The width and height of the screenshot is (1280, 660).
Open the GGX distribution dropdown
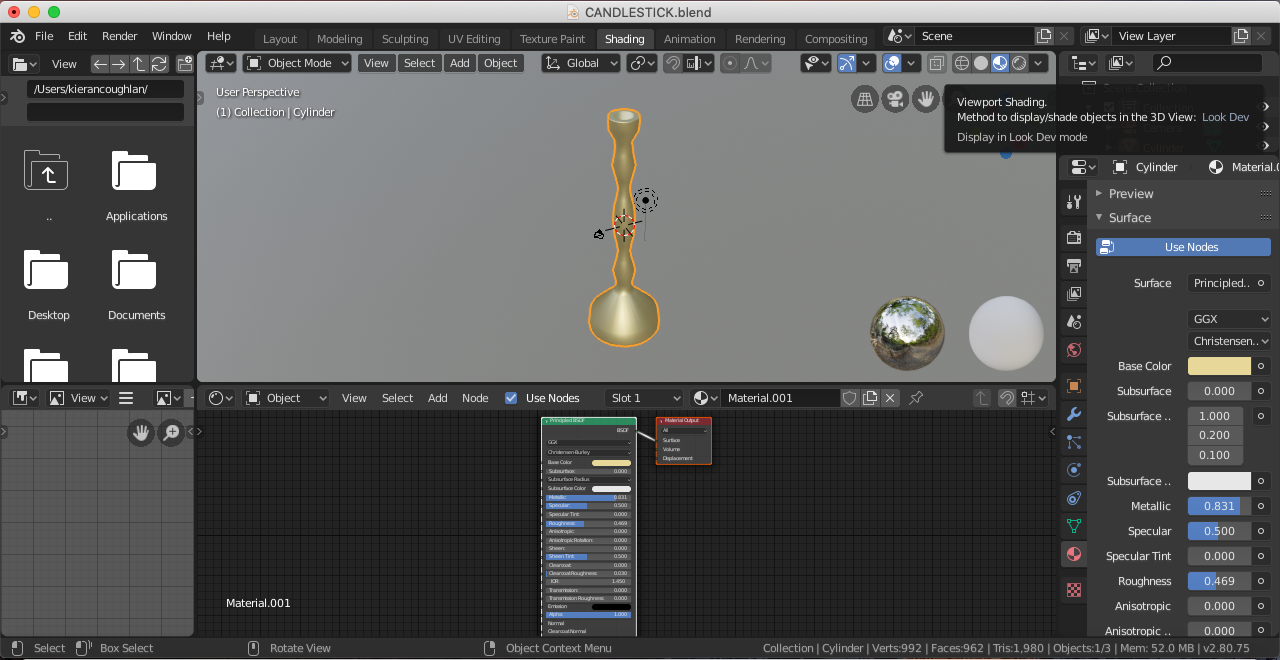1229,319
